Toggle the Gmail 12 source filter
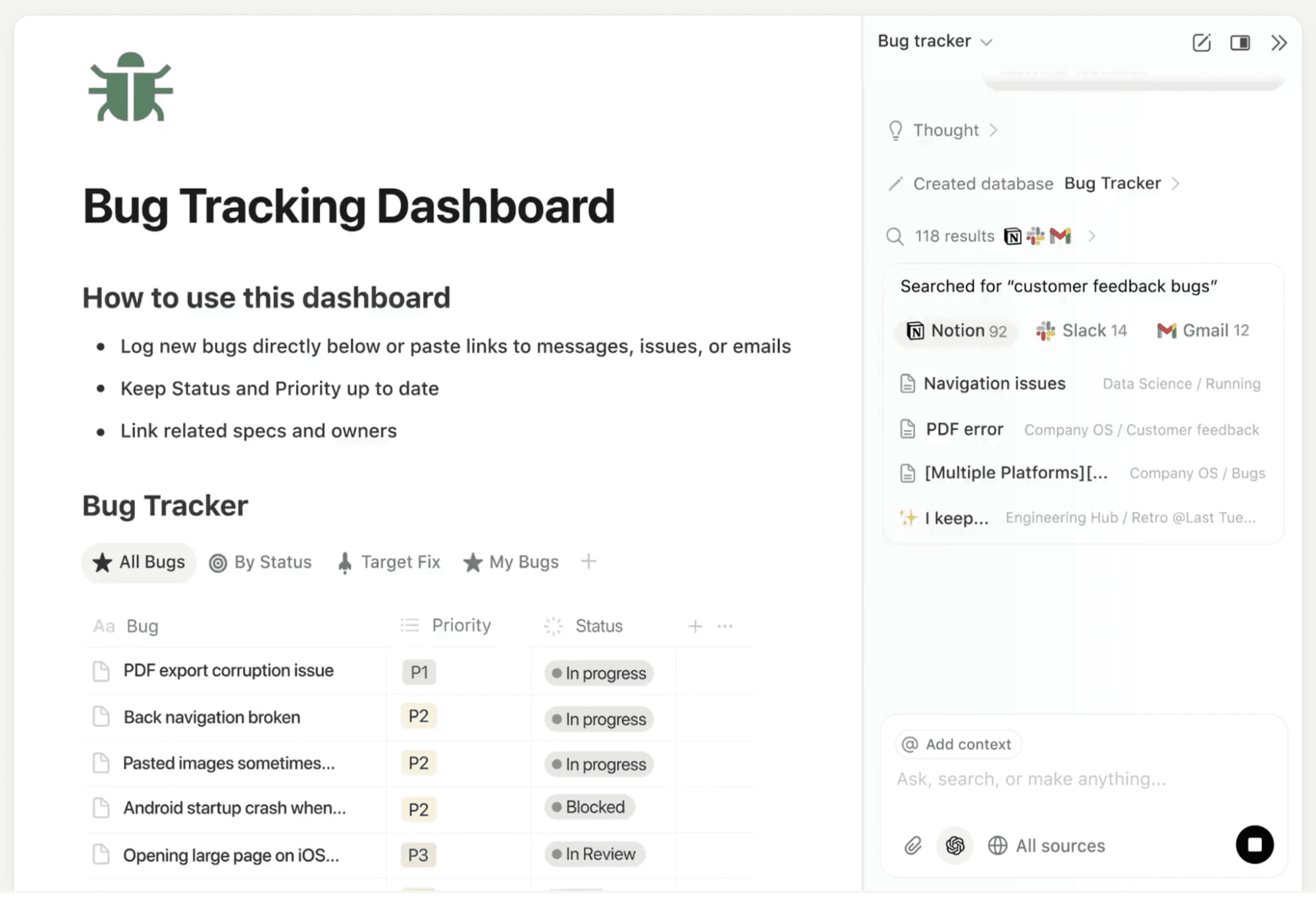Screen dimensions: 1316x902 (x=1203, y=331)
